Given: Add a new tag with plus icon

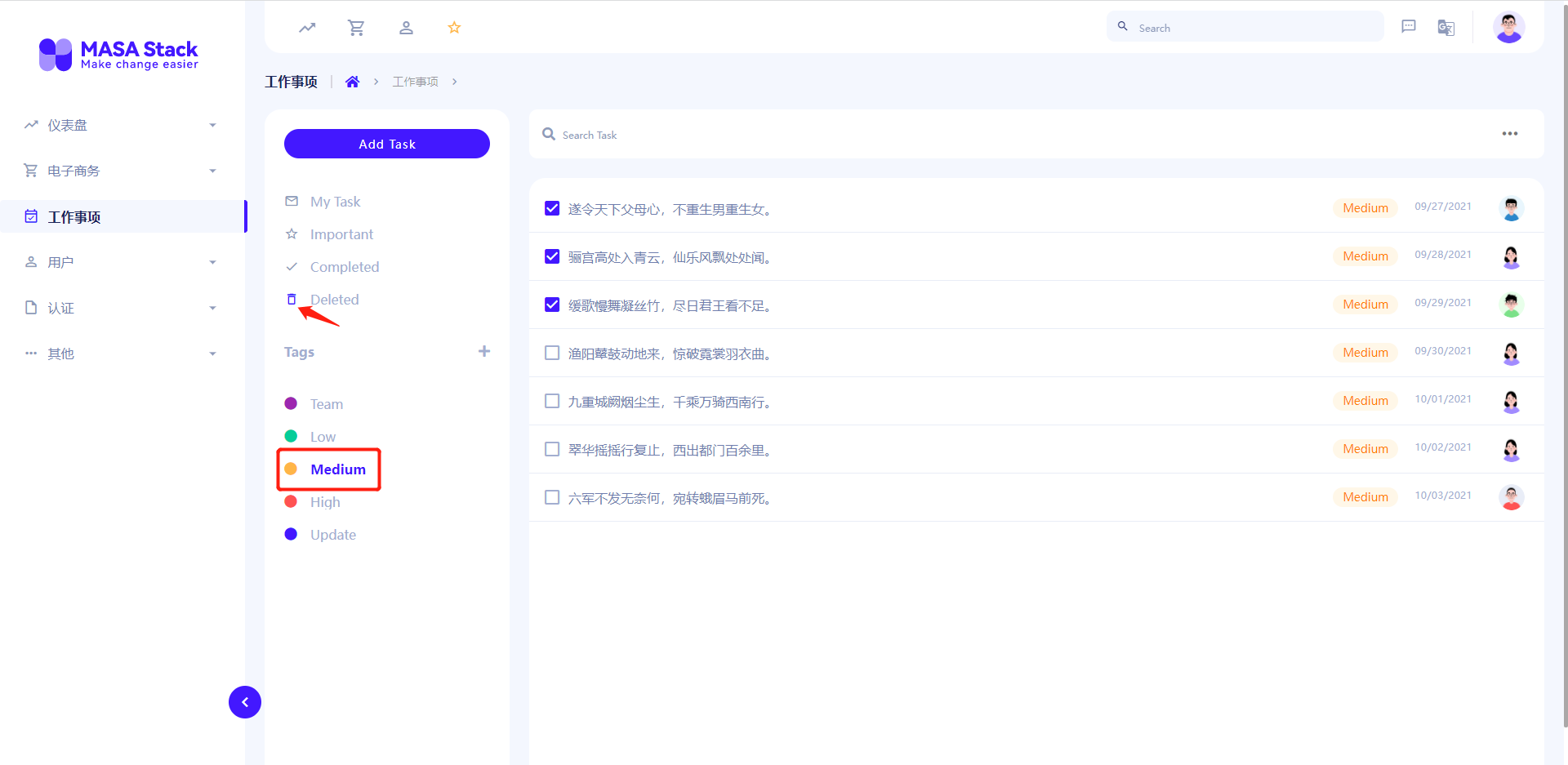Looking at the screenshot, I should tap(484, 351).
